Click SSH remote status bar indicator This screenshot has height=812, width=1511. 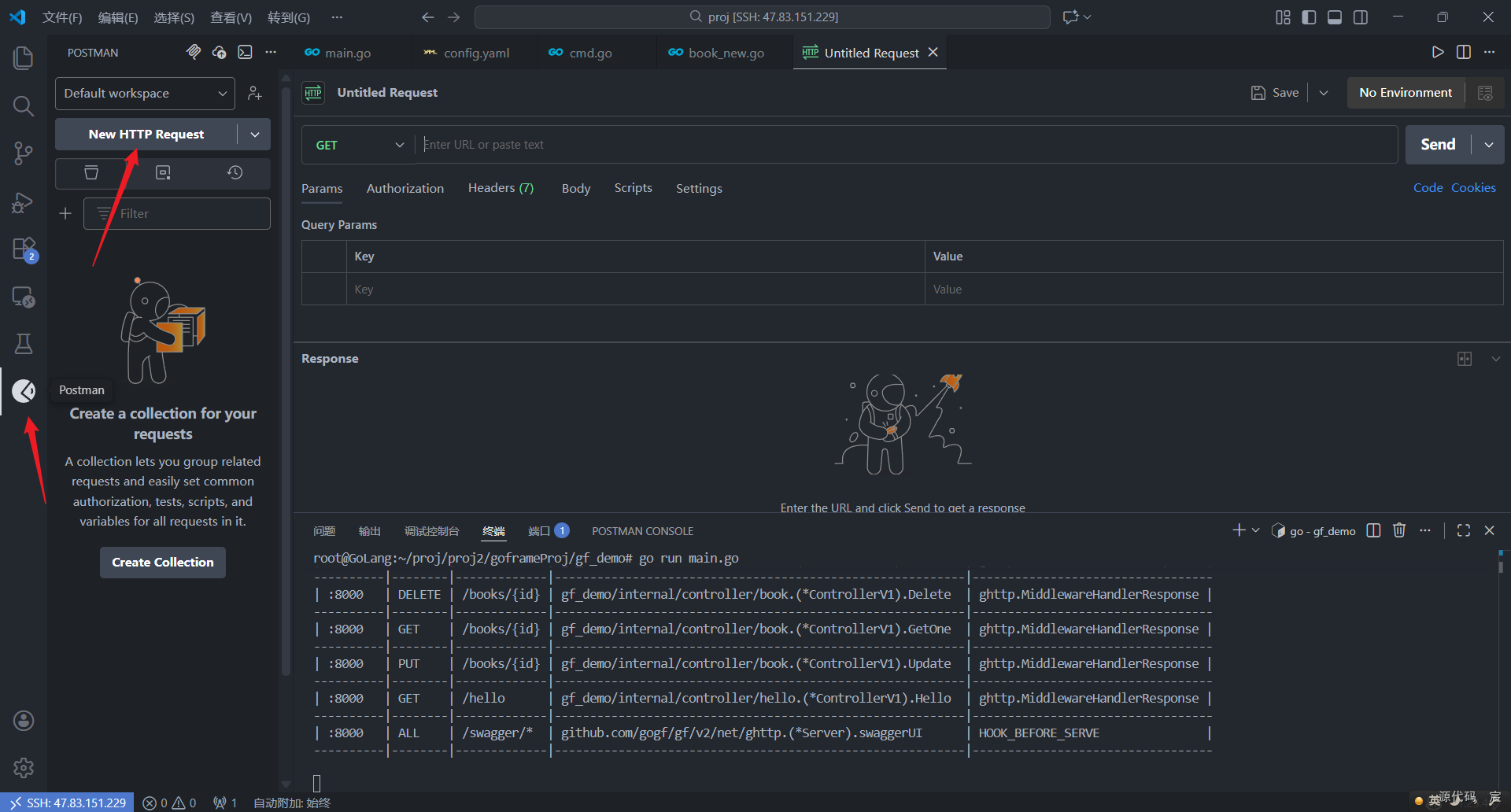pos(68,803)
